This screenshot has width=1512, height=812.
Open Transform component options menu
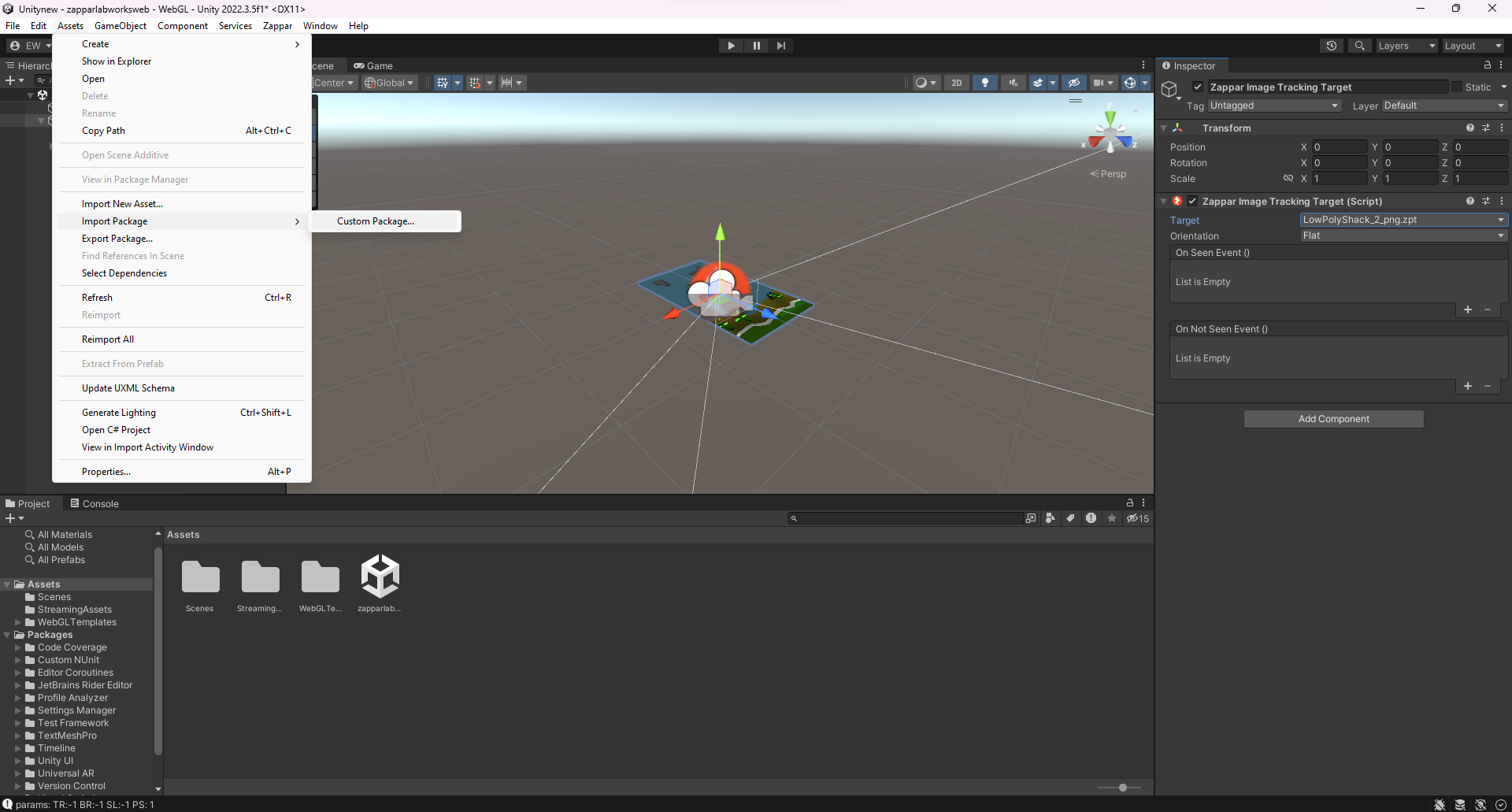(1502, 128)
